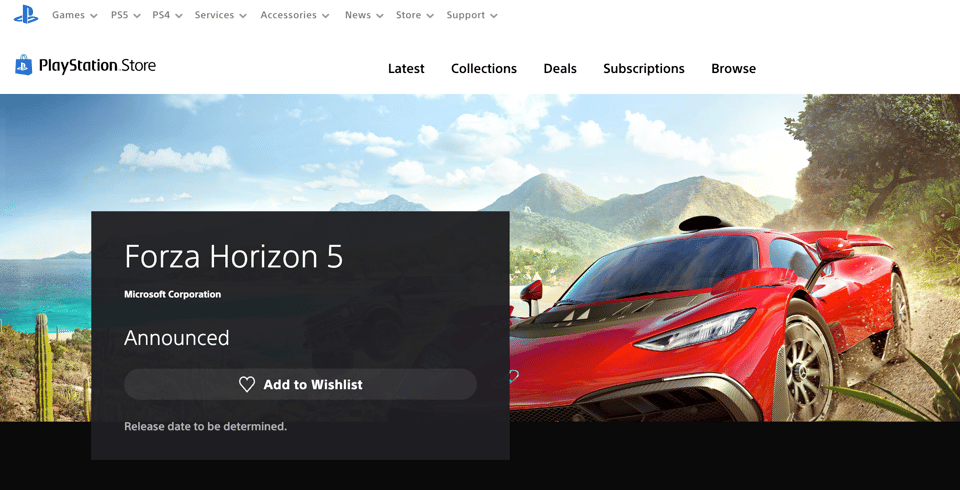Open the News dropdown menu
The height and width of the screenshot is (490, 960).
(364, 15)
